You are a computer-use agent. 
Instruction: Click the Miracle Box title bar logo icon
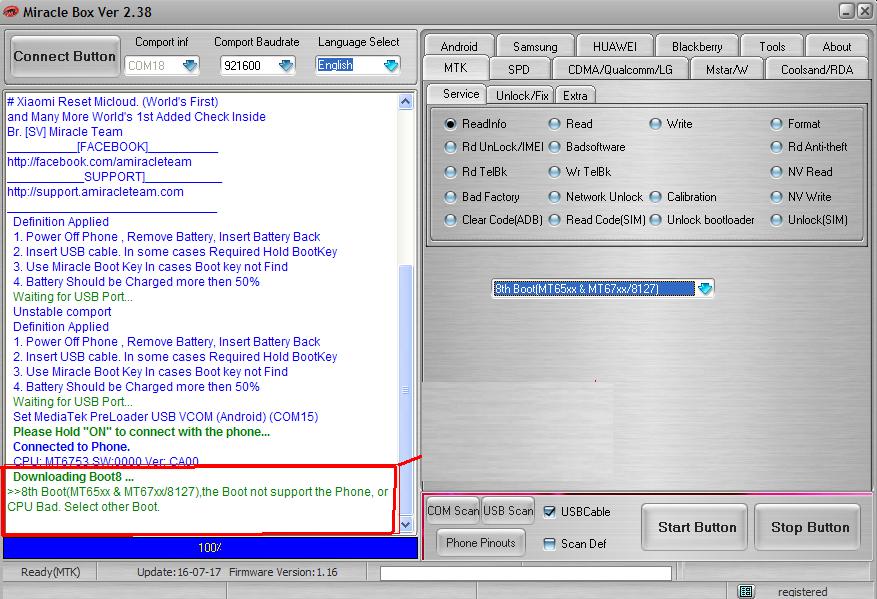(x=11, y=12)
